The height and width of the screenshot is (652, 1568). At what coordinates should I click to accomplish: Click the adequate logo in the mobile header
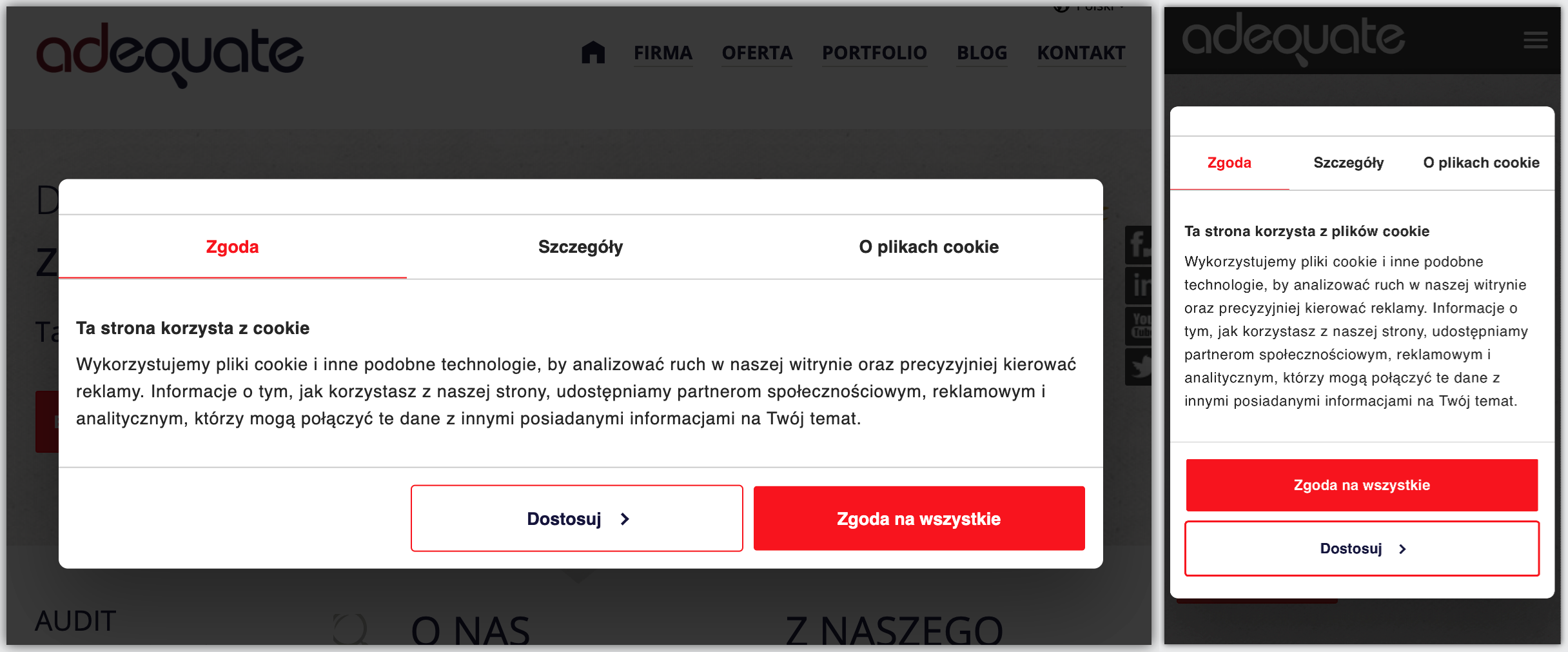click(x=1293, y=39)
